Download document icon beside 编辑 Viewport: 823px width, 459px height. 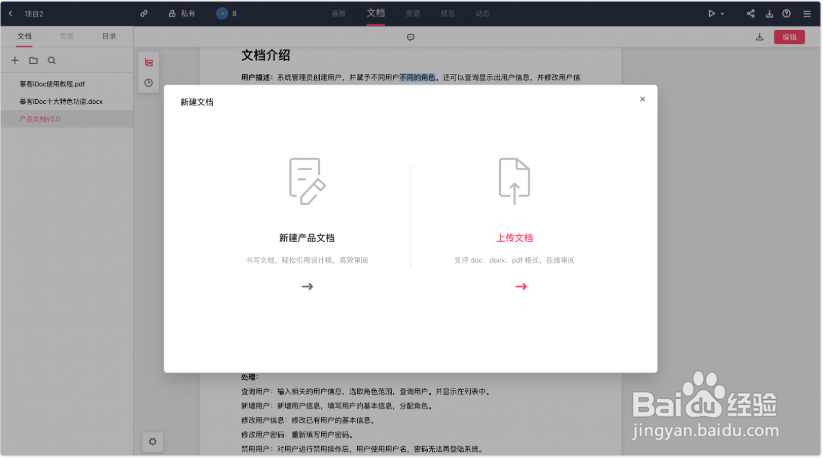(759, 37)
